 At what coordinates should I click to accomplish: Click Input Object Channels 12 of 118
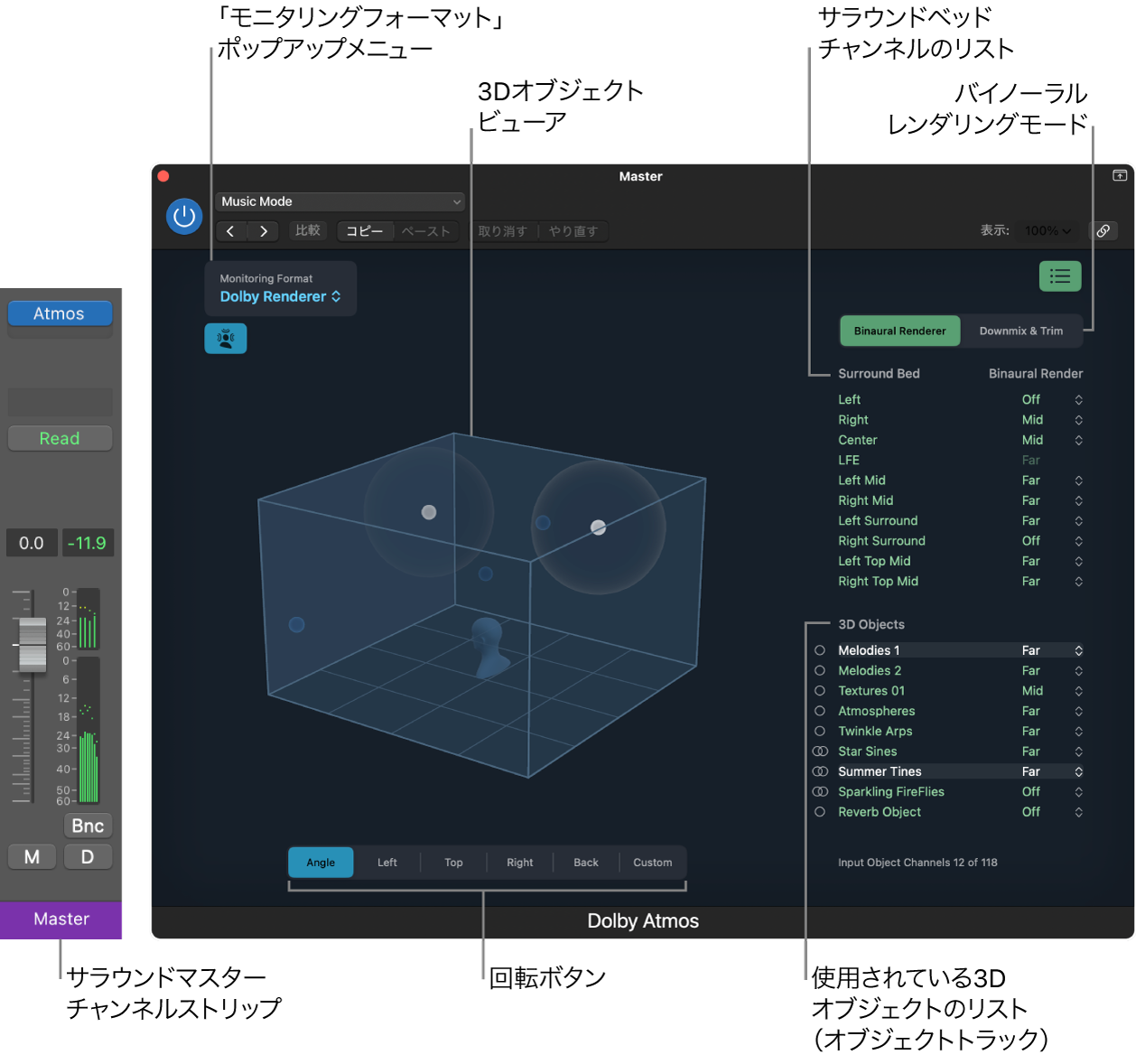click(x=917, y=863)
